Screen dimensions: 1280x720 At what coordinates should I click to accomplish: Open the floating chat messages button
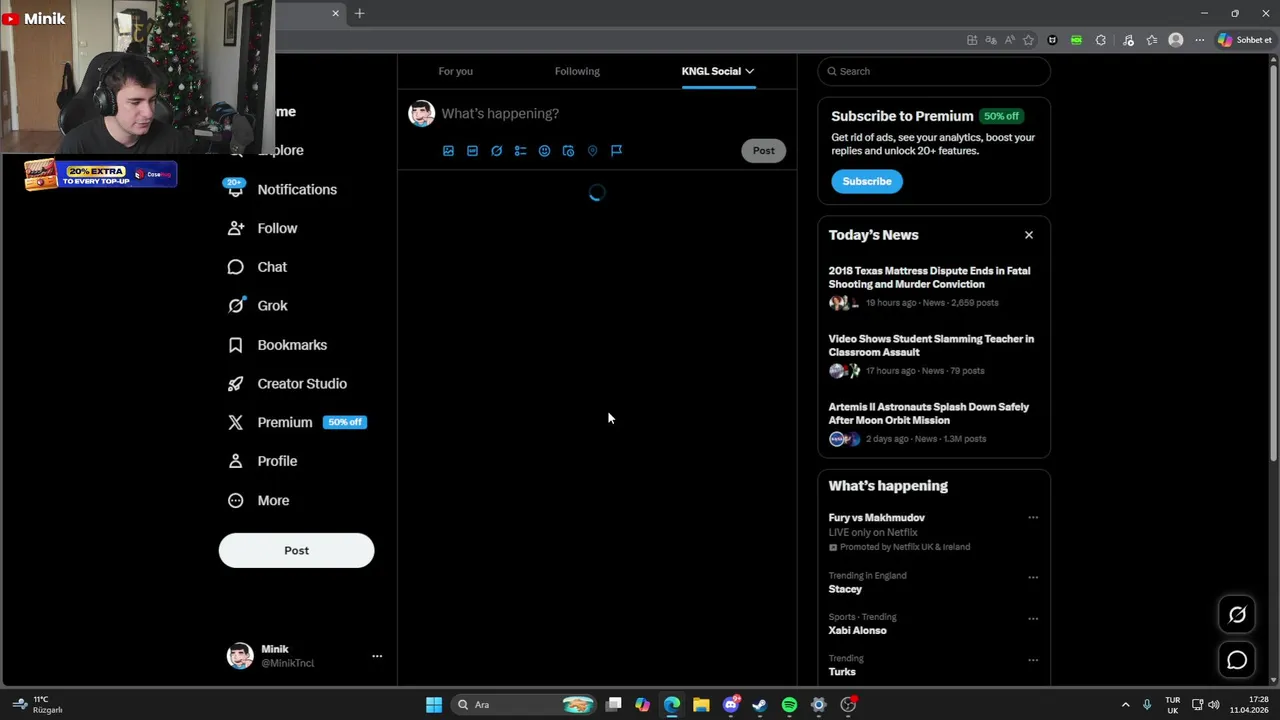(1237, 660)
